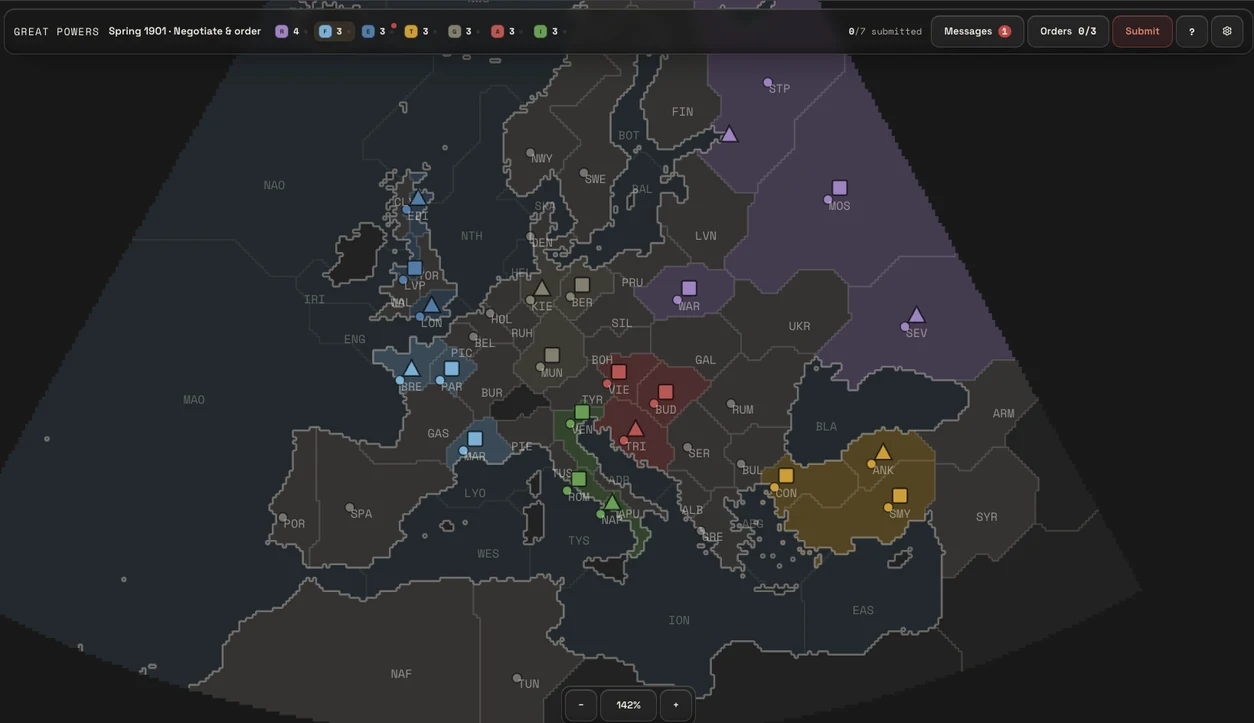Click the BLA sea label

click(x=826, y=426)
